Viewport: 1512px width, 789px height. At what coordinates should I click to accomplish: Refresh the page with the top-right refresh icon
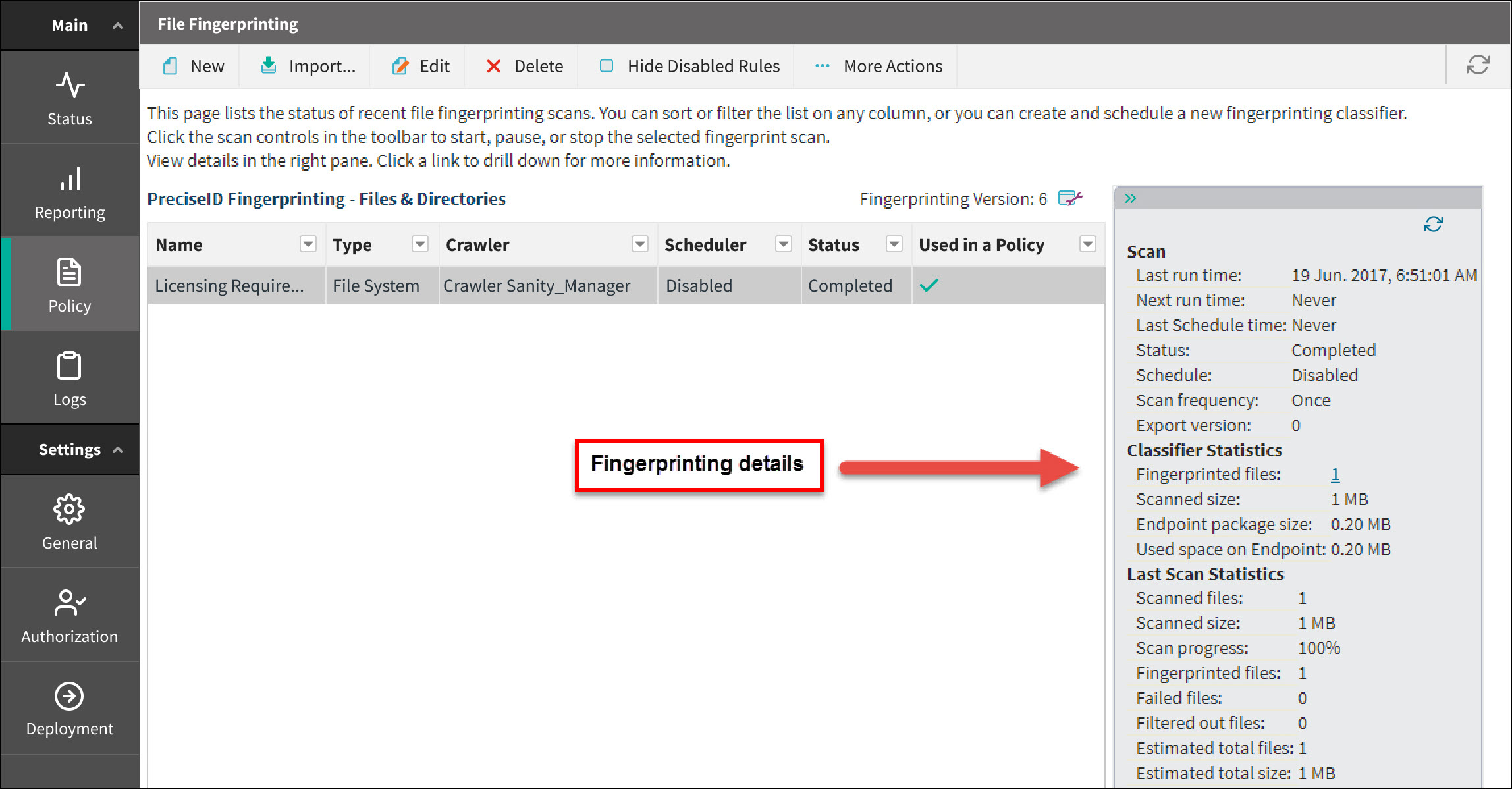click(1478, 65)
